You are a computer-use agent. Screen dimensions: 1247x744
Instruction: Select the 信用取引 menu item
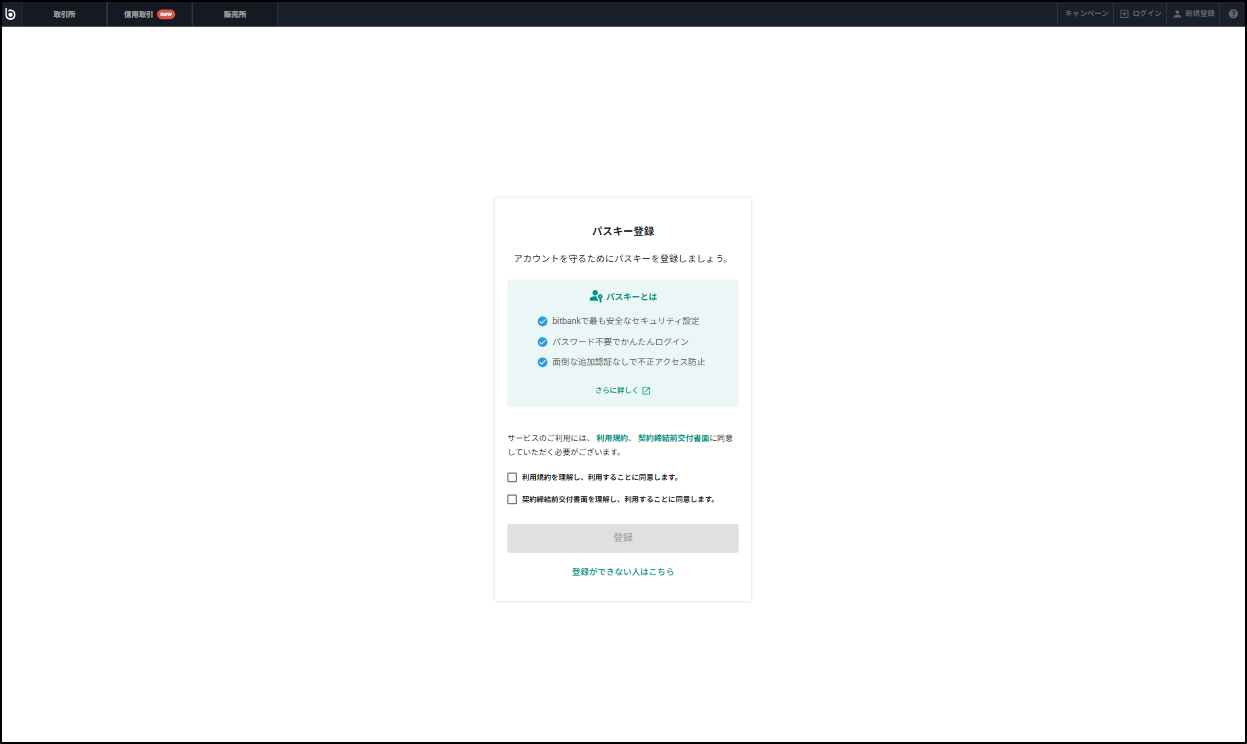(141, 14)
